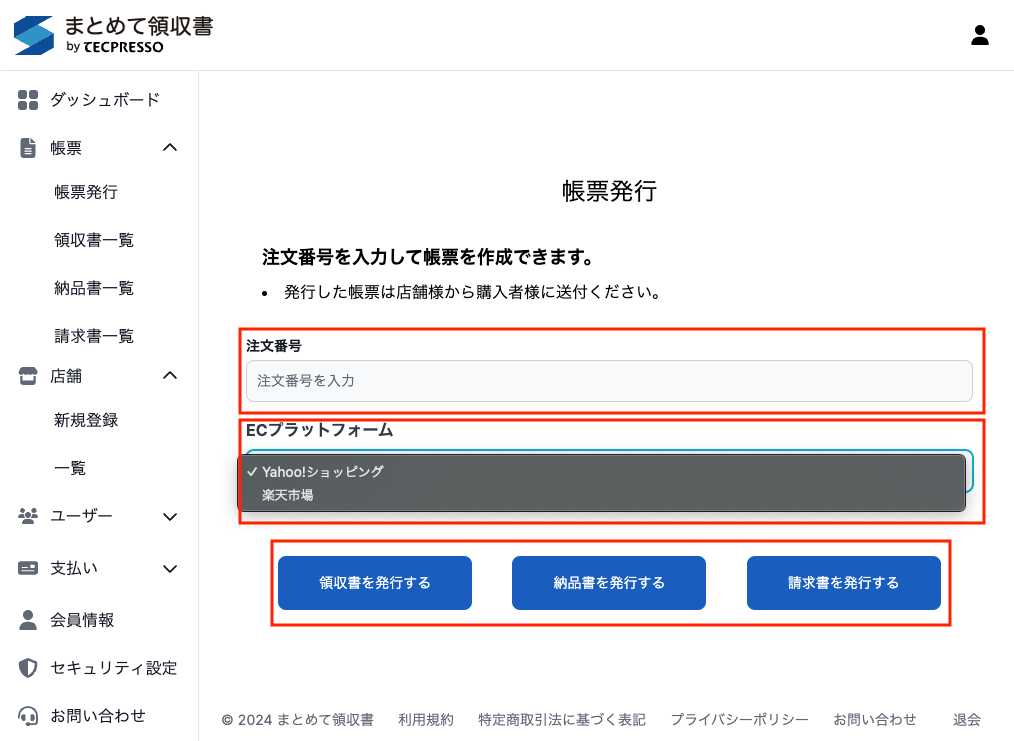The width and height of the screenshot is (1014, 741).
Task: Click the 店舗 store icon
Action: tap(28, 376)
